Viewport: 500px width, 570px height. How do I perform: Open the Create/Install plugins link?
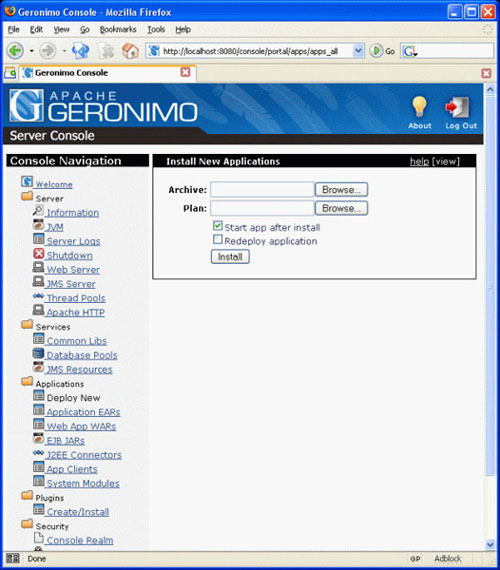[x=78, y=512]
